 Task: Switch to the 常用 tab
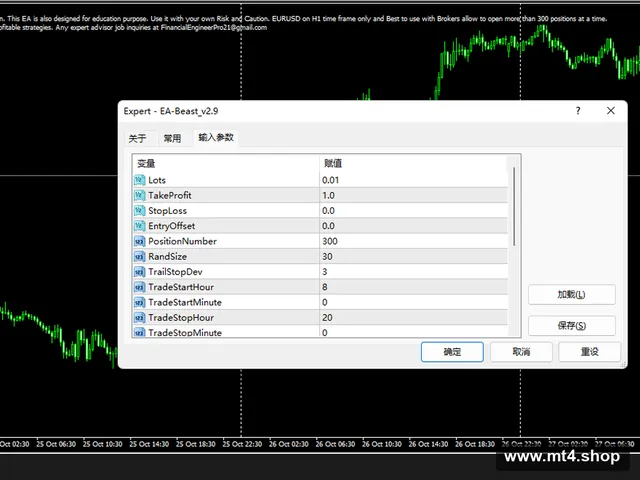[x=172, y=138]
